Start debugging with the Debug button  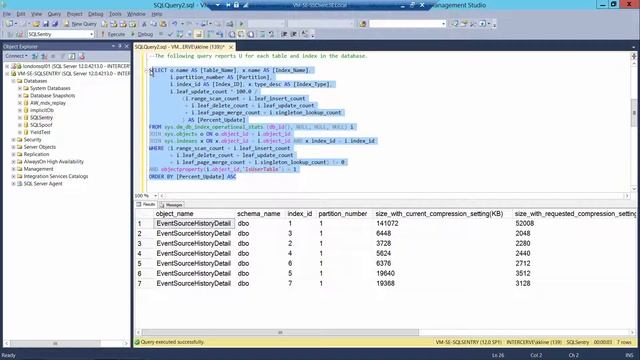click(142, 34)
